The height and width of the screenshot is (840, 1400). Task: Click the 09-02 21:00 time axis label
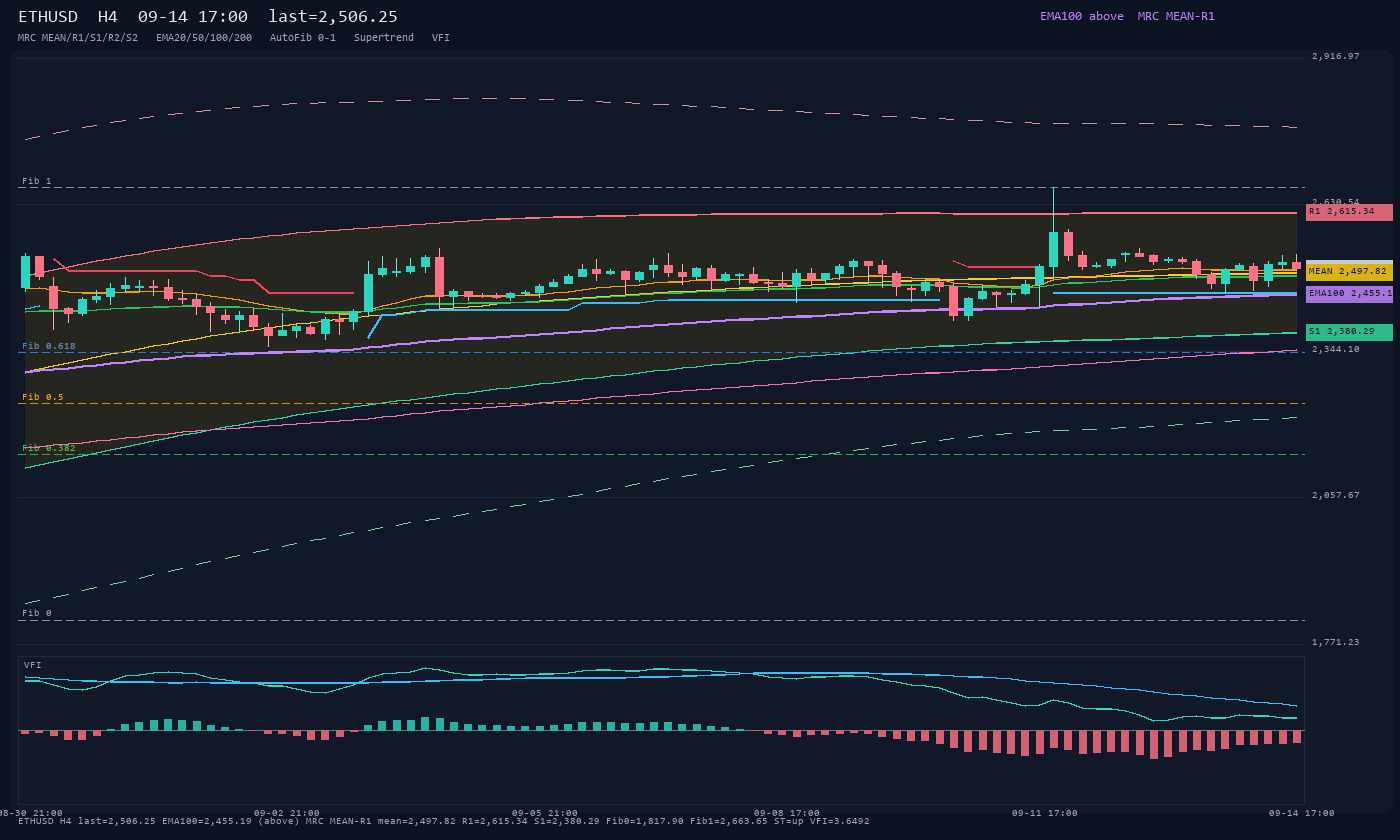pos(287,813)
